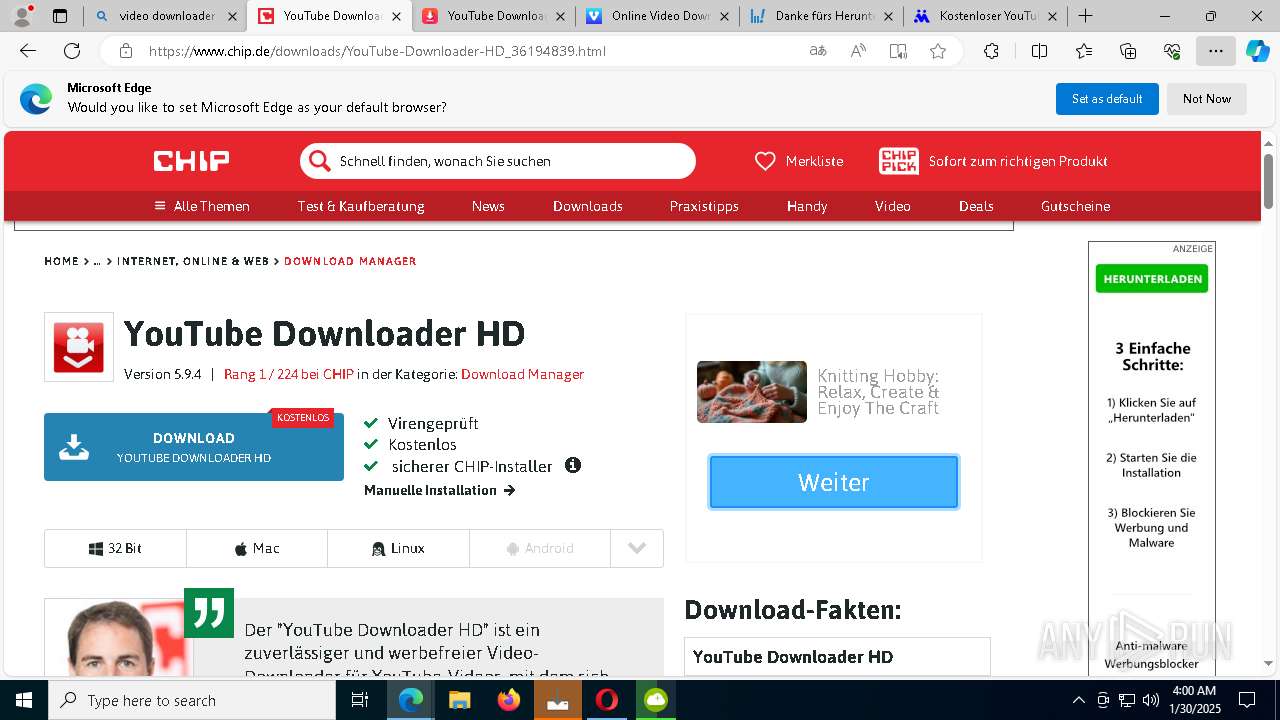The width and height of the screenshot is (1280, 720).
Task: Open browser essentials heart icon
Action: click(1172, 51)
